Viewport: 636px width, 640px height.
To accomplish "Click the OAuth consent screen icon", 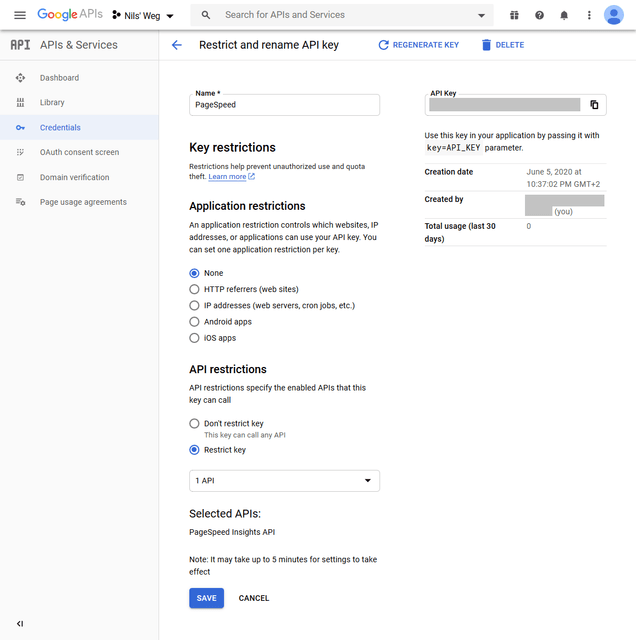I will point(20,152).
